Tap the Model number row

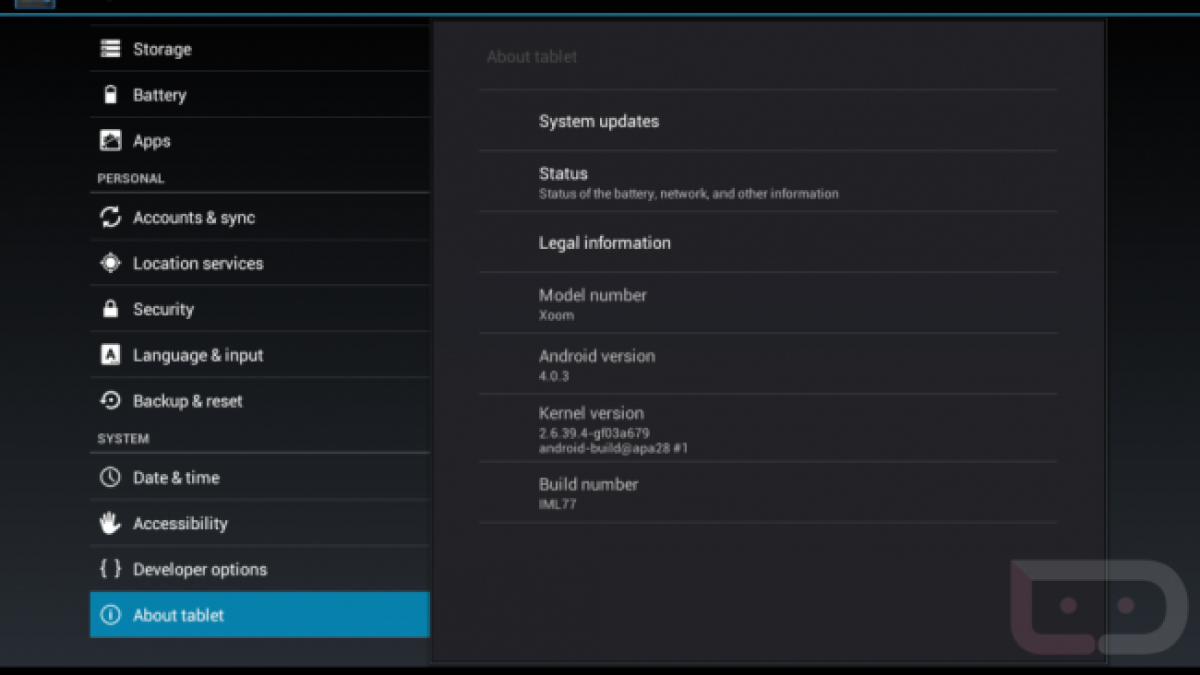point(767,304)
